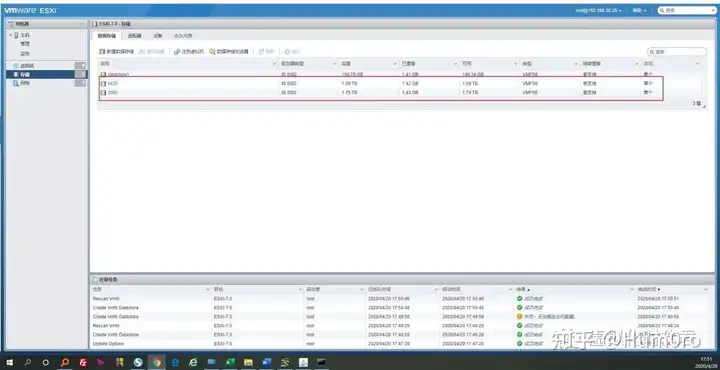The width and height of the screenshot is (720, 370).
Task: Click the completed time 2020/04/20 17:50:51 cell
Action: 658,299
